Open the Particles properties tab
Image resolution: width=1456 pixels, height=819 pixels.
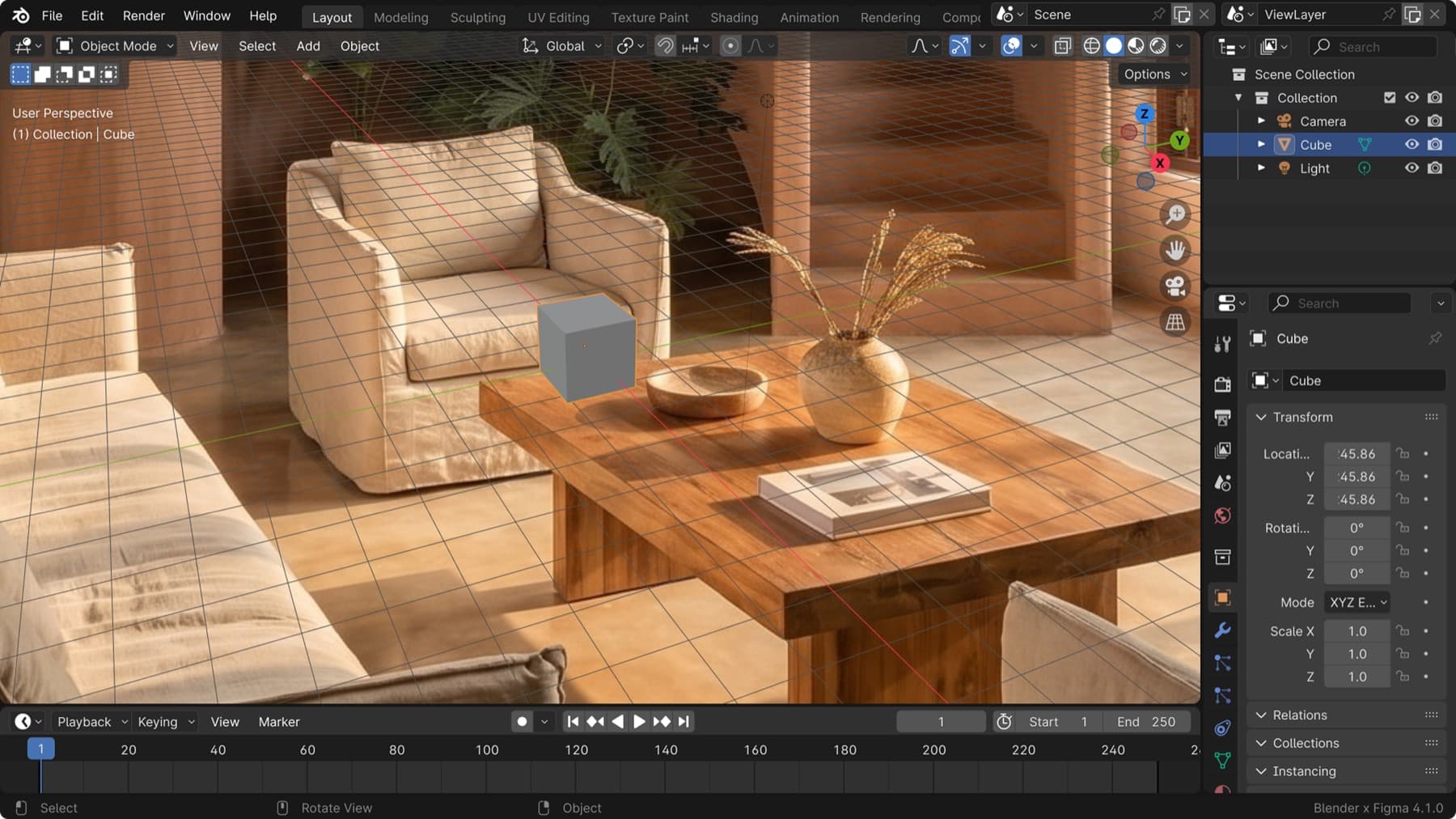pos(1222,663)
